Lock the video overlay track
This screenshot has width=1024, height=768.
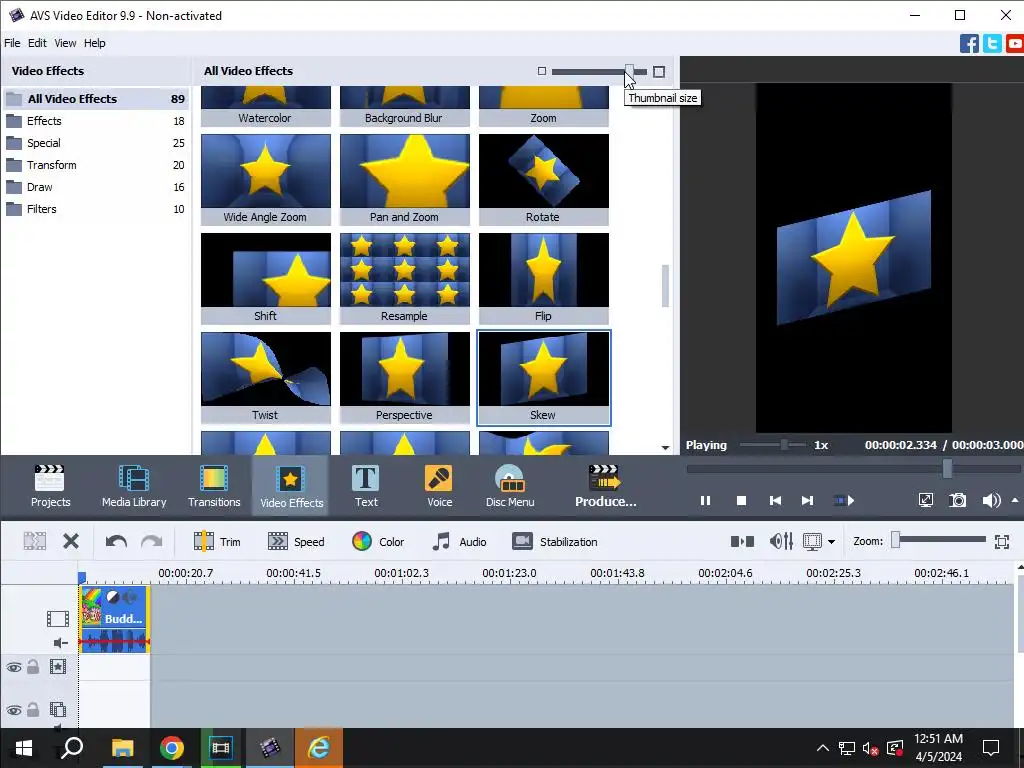coord(33,709)
